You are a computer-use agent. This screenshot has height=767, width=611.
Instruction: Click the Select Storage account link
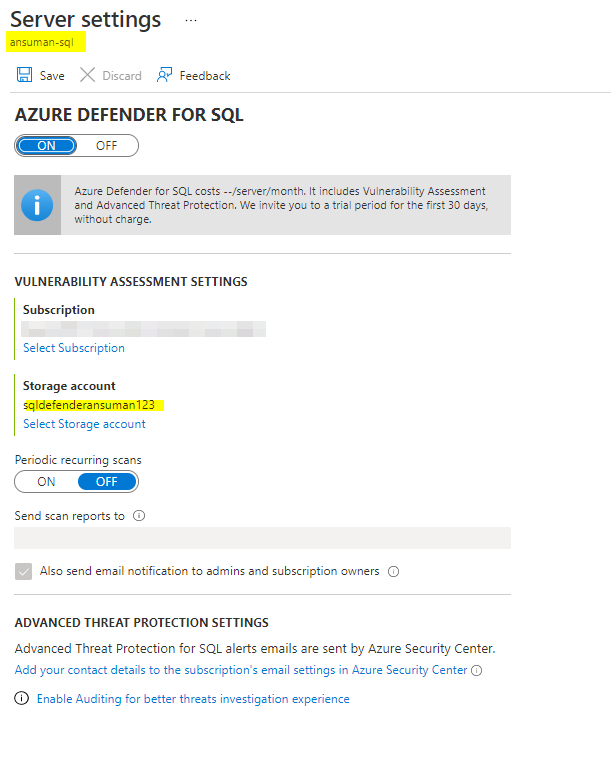84,424
